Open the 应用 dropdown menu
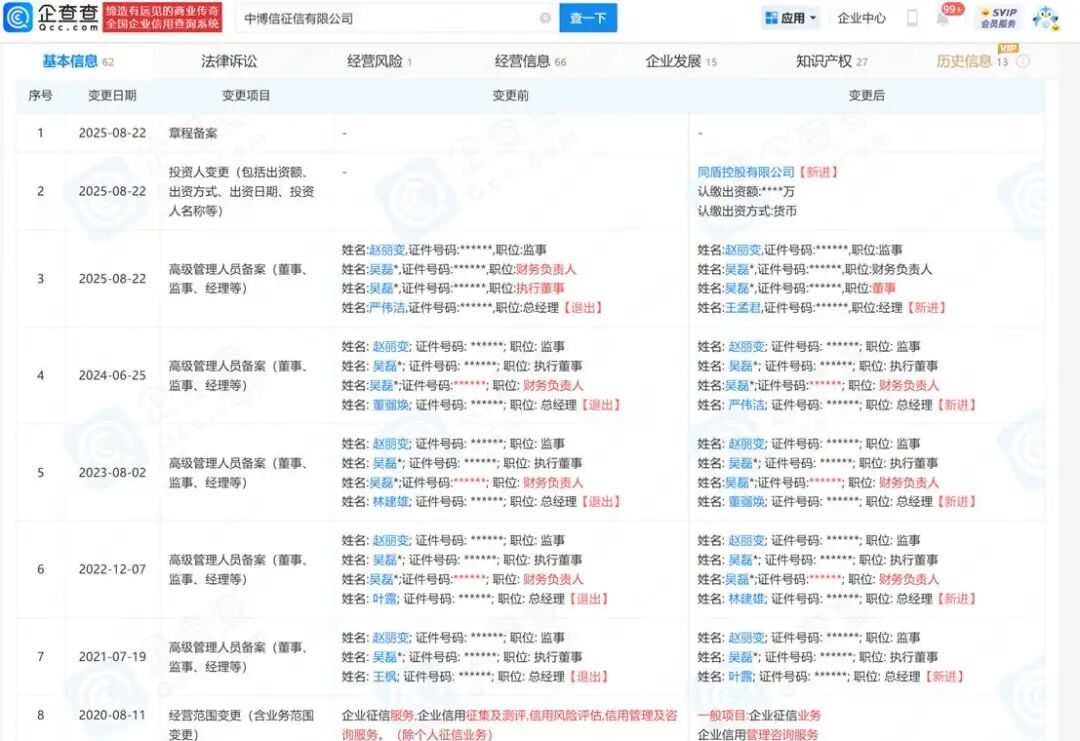Viewport: 1080px width, 741px height. (791, 18)
